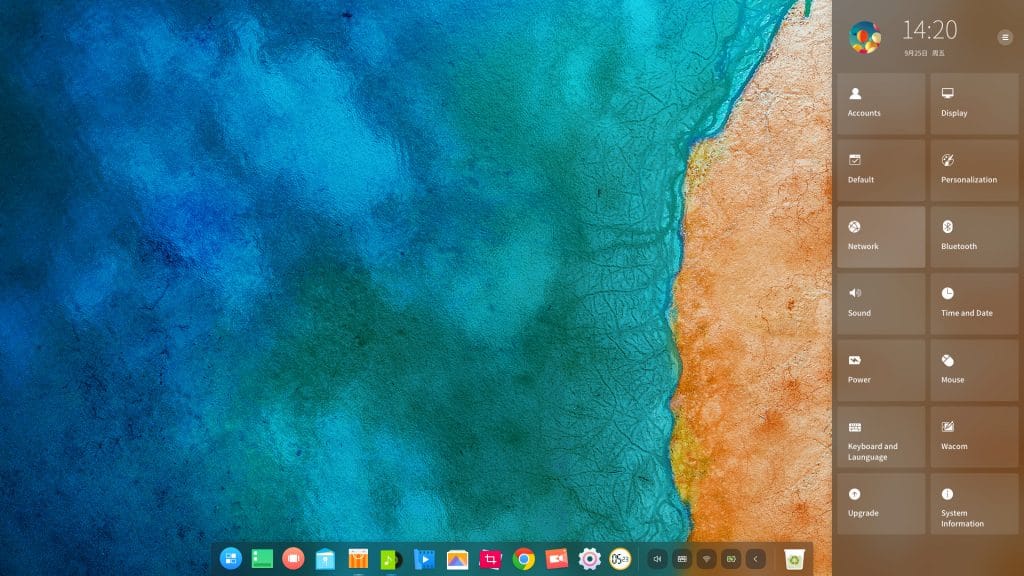Collapse the tray with the arrow button
This screenshot has height=576, width=1024.
(x=756, y=559)
